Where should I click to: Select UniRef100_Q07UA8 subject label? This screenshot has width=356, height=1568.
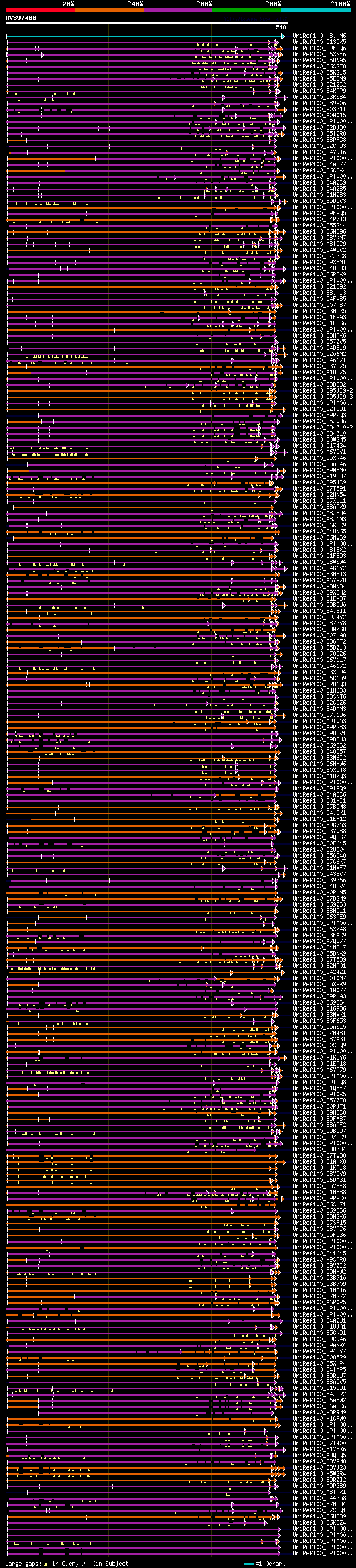[x=319, y=635]
